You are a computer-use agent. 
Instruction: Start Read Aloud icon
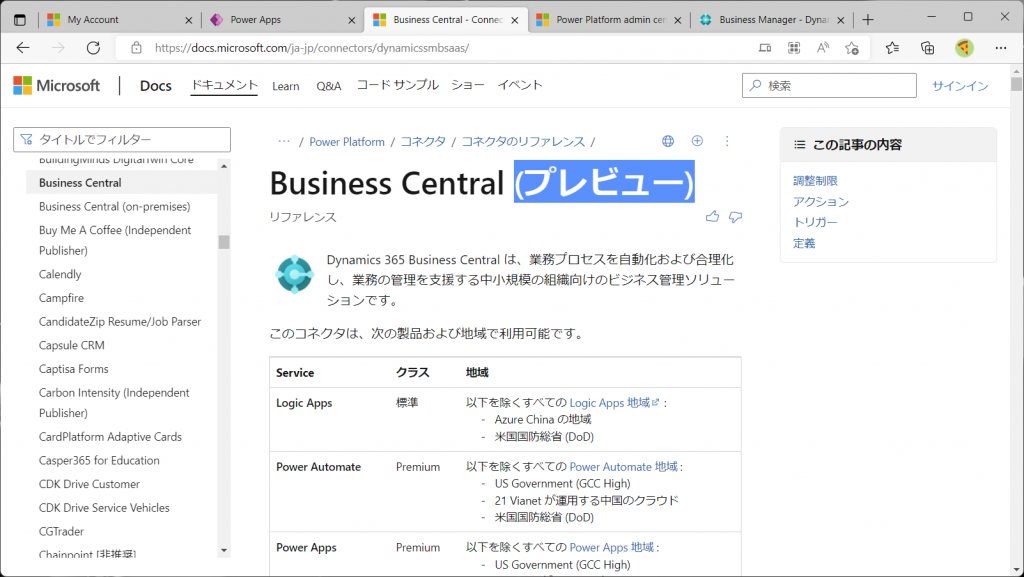pos(823,48)
